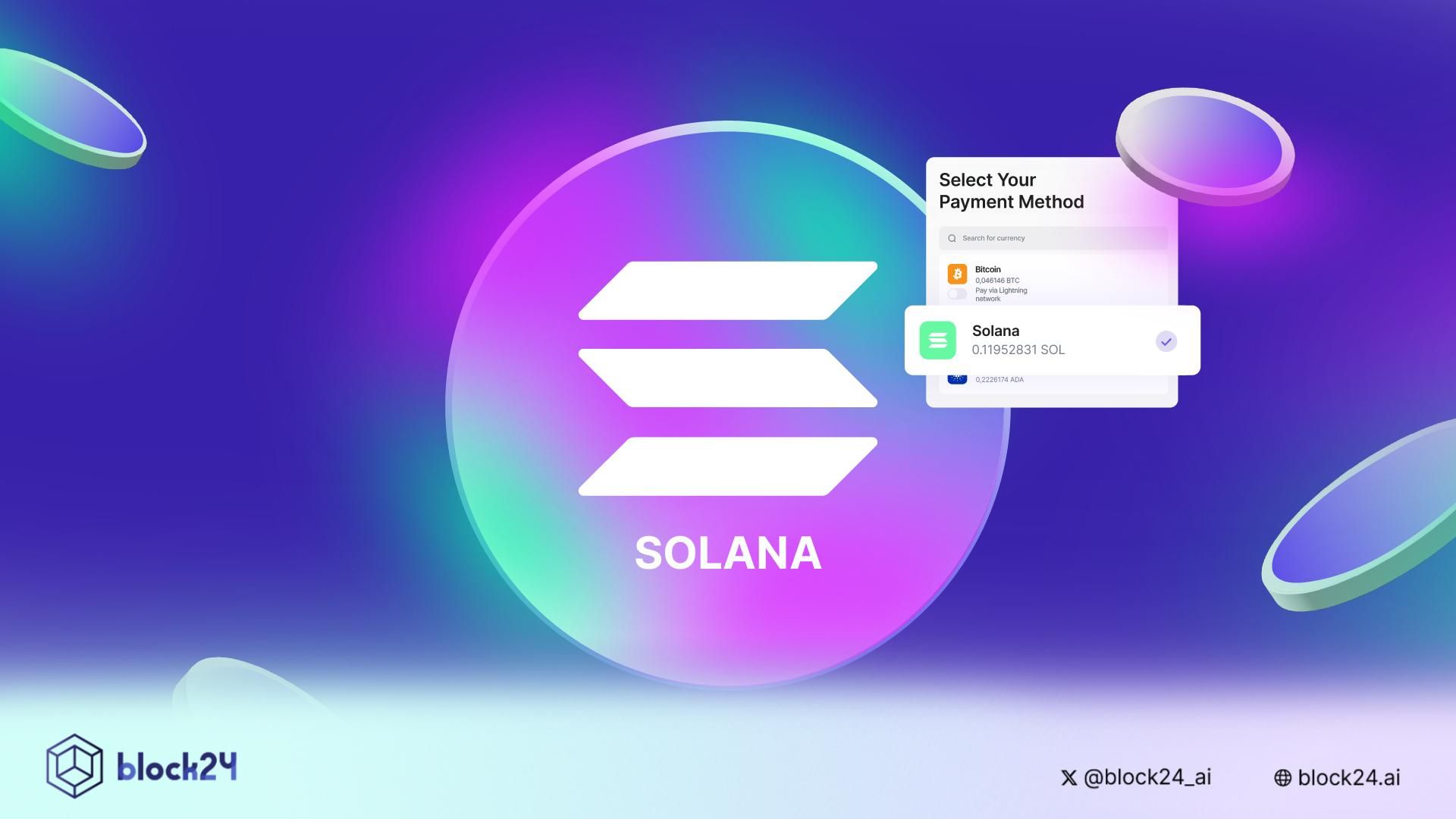Click the checkmark circle on the Solana card
Image resolution: width=1456 pixels, height=819 pixels.
(x=1166, y=341)
